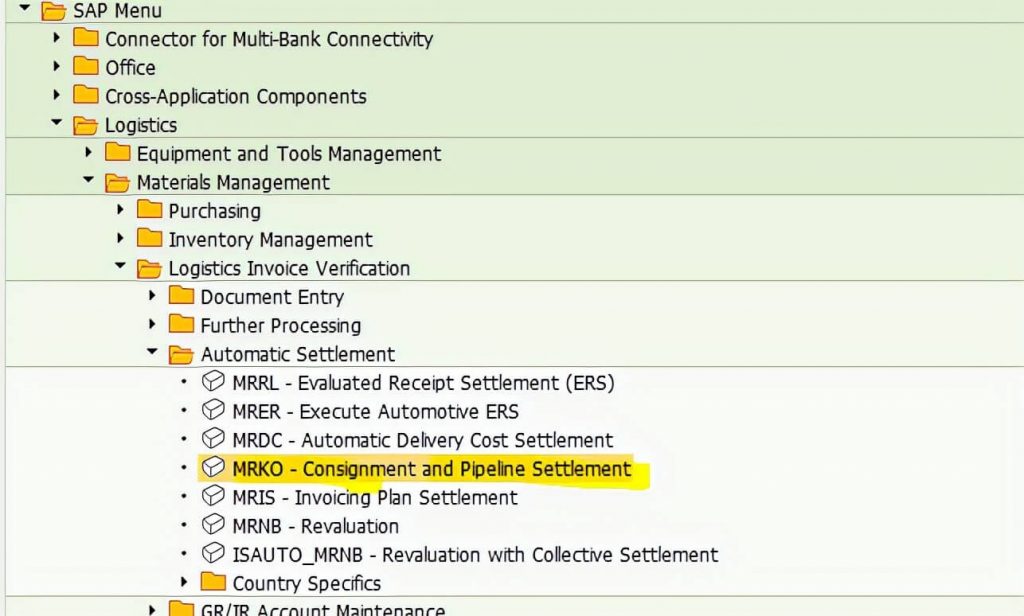This screenshot has height=616, width=1024.
Task: Collapse Materials Management arrow
Action: 89,180
